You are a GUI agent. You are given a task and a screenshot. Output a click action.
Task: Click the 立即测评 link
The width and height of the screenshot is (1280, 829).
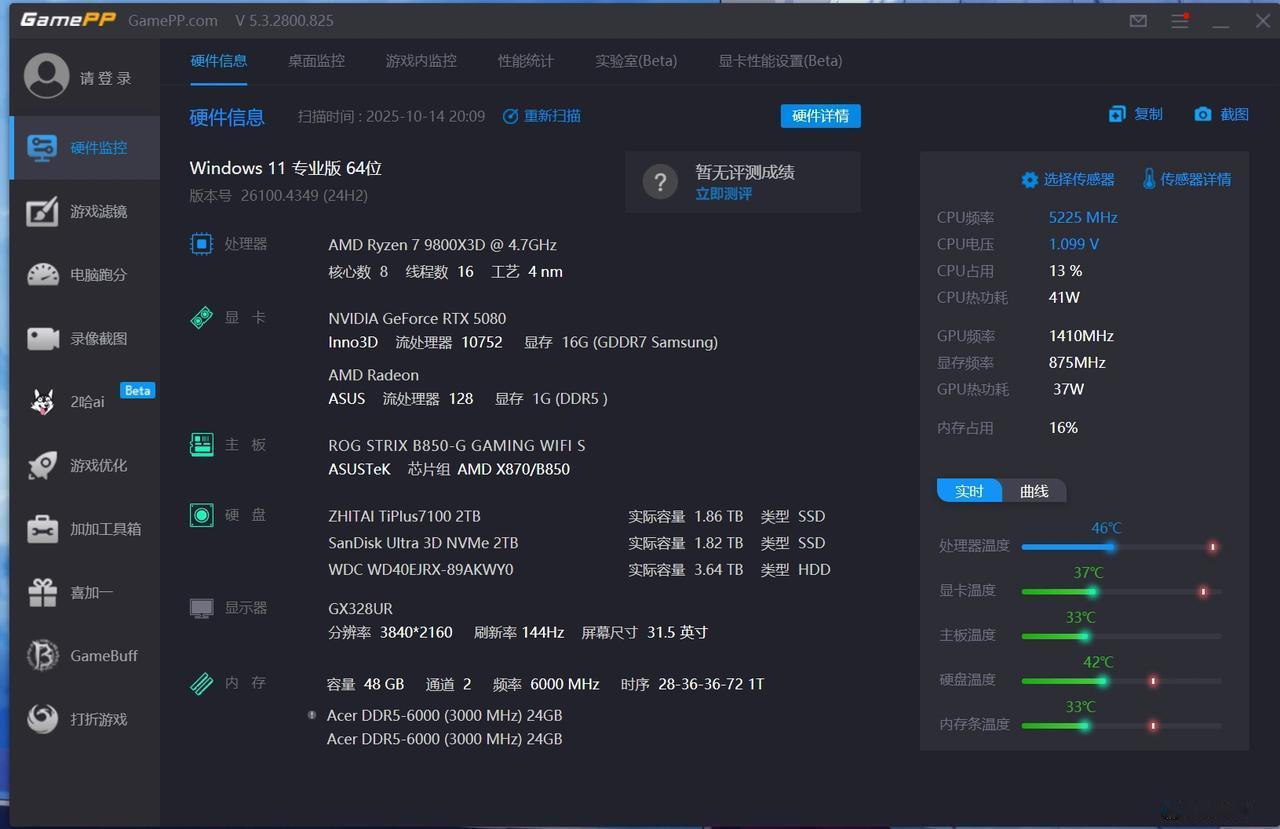pyautogui.click(x=724, y=194)
